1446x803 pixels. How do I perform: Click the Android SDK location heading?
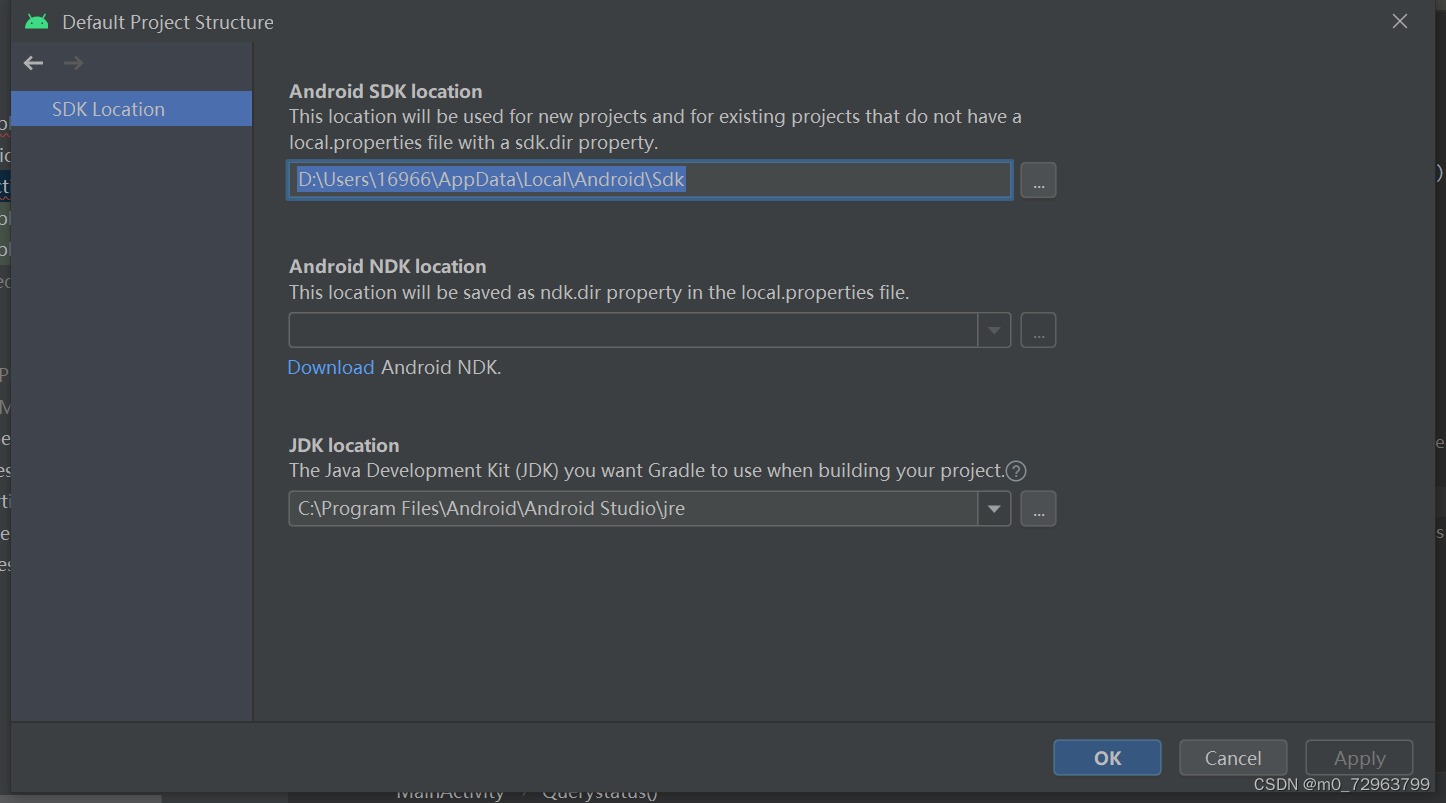pos(386,91)
